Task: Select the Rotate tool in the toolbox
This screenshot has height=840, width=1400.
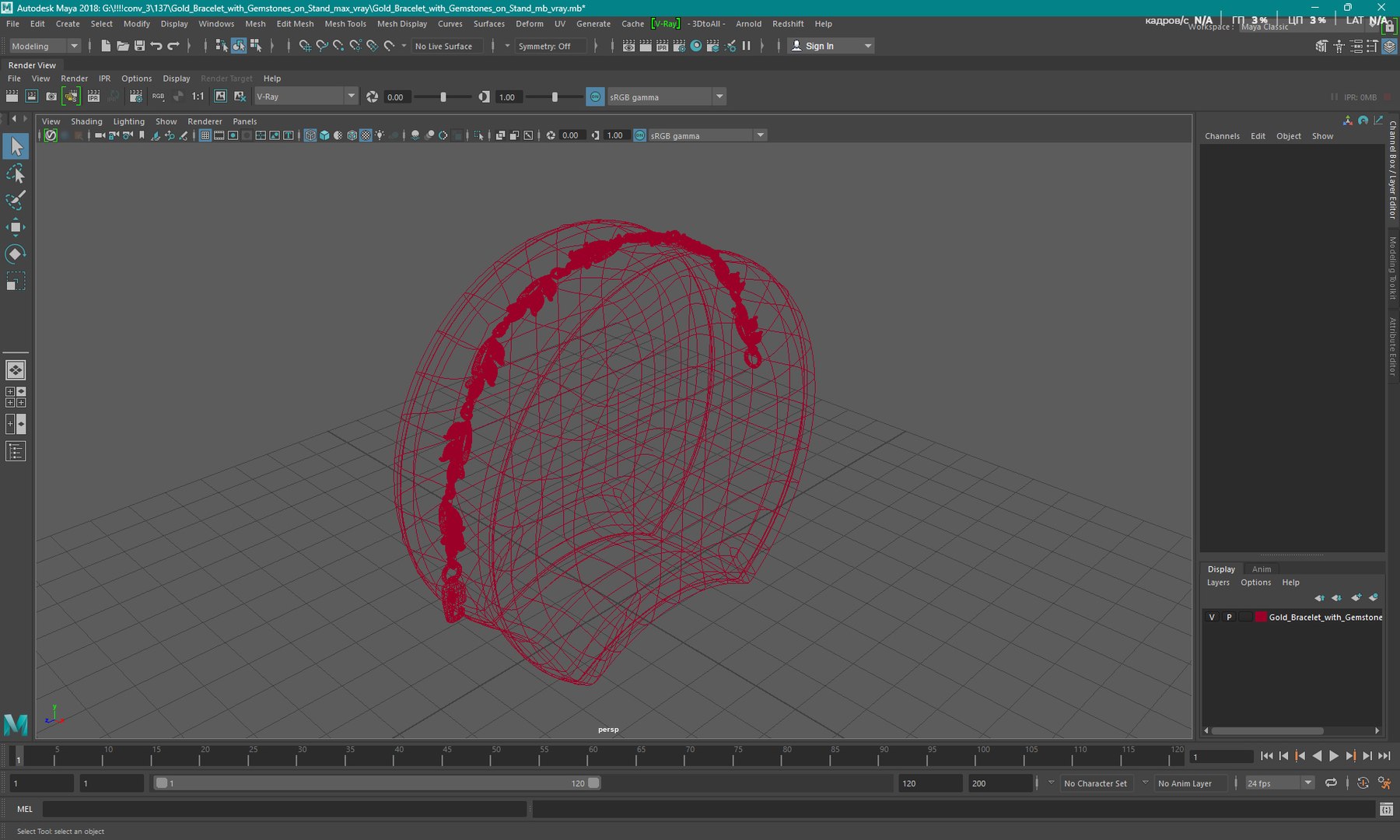Action: pos(15,254)
